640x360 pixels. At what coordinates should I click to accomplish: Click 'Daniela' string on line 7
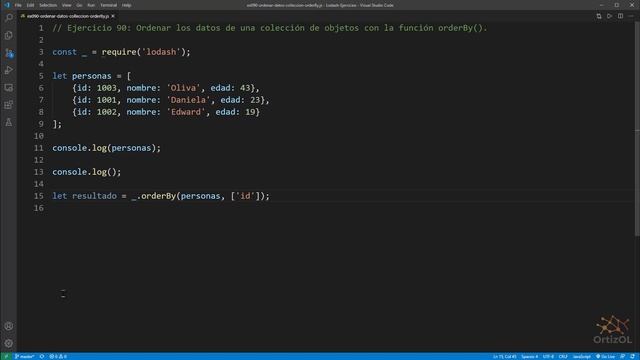tap(188, 100)
